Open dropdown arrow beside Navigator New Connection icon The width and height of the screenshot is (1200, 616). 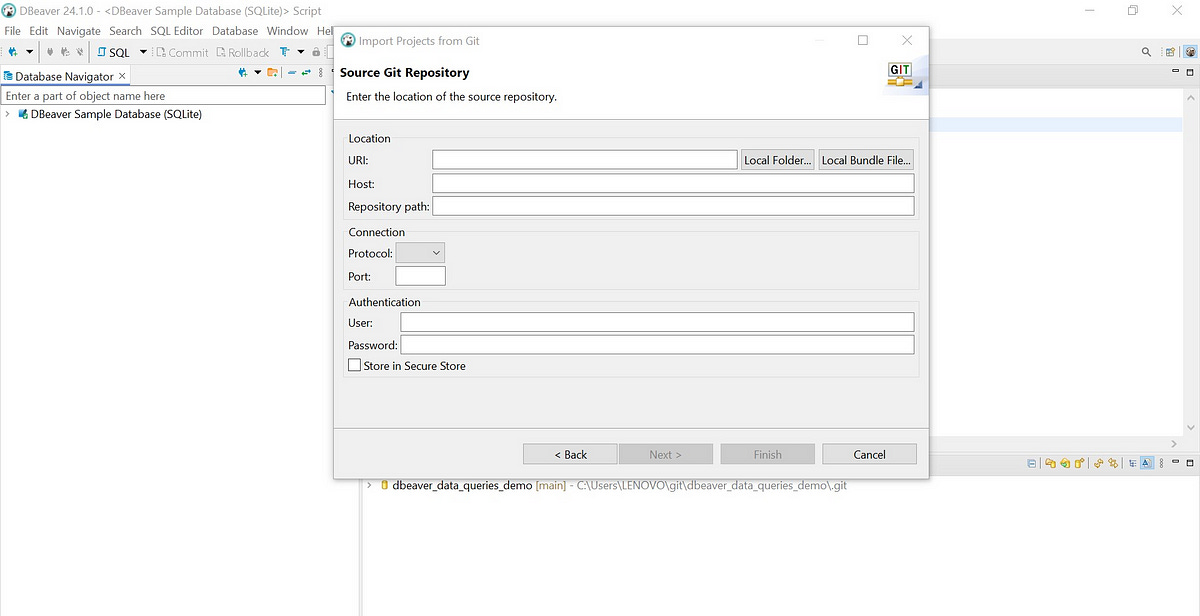click(257, 72)
